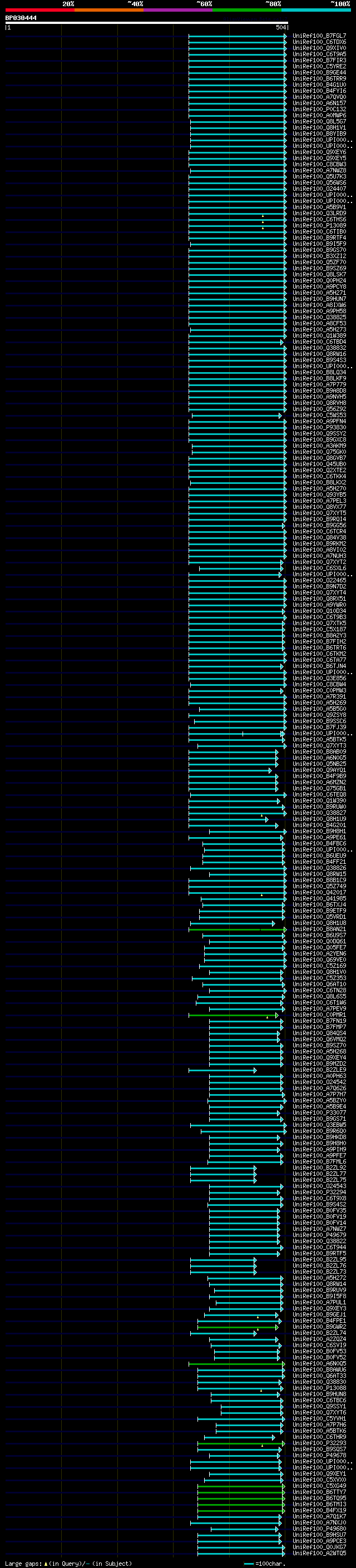Select the UniRef100_P13089 label
Image resolution: width=356 pixels, height=1568 pixels.
tap(319, 226)
